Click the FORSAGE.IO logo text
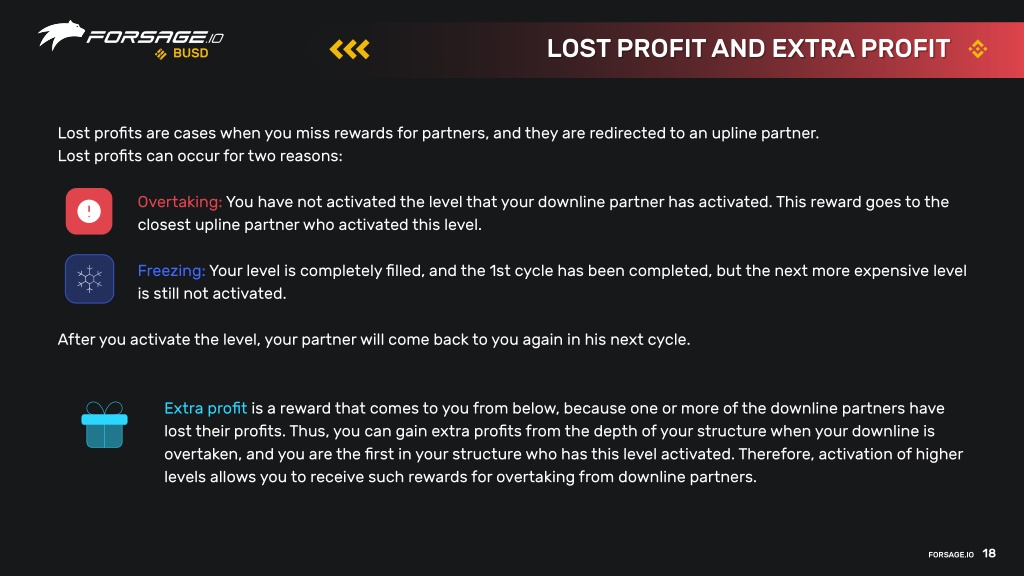1024x576 pixels. (155, 37)
